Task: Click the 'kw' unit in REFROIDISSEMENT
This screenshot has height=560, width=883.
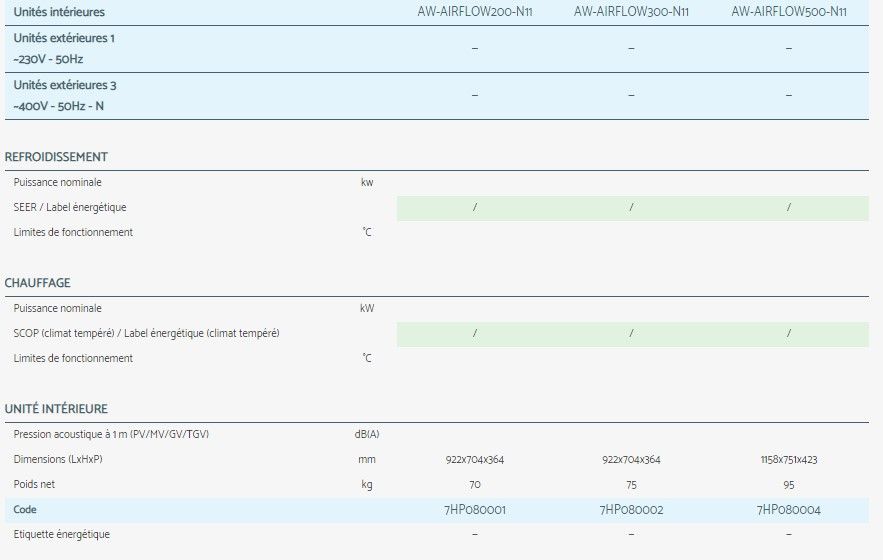Action: click(x=367, y=182)
